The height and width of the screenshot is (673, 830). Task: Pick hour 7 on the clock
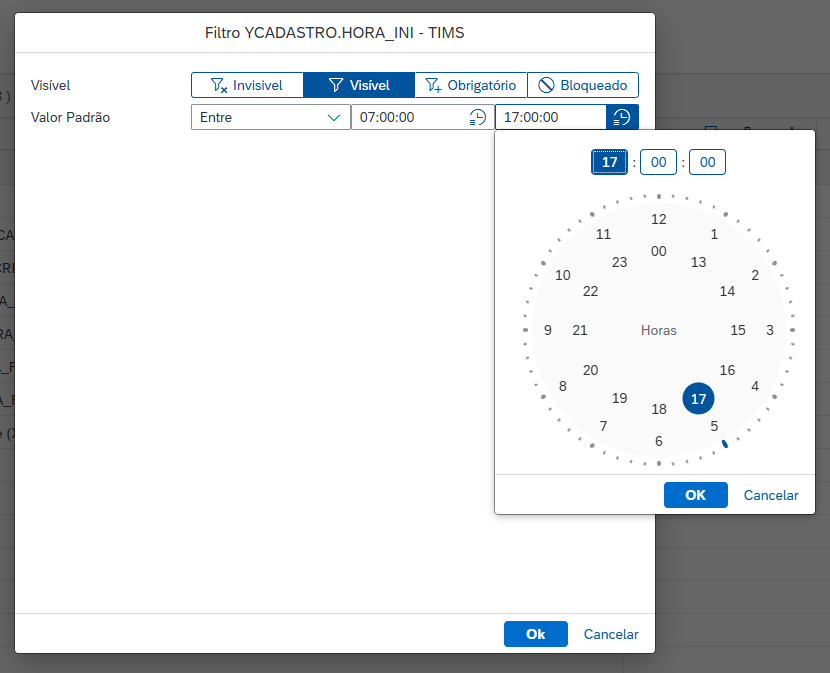coord(603,426)
